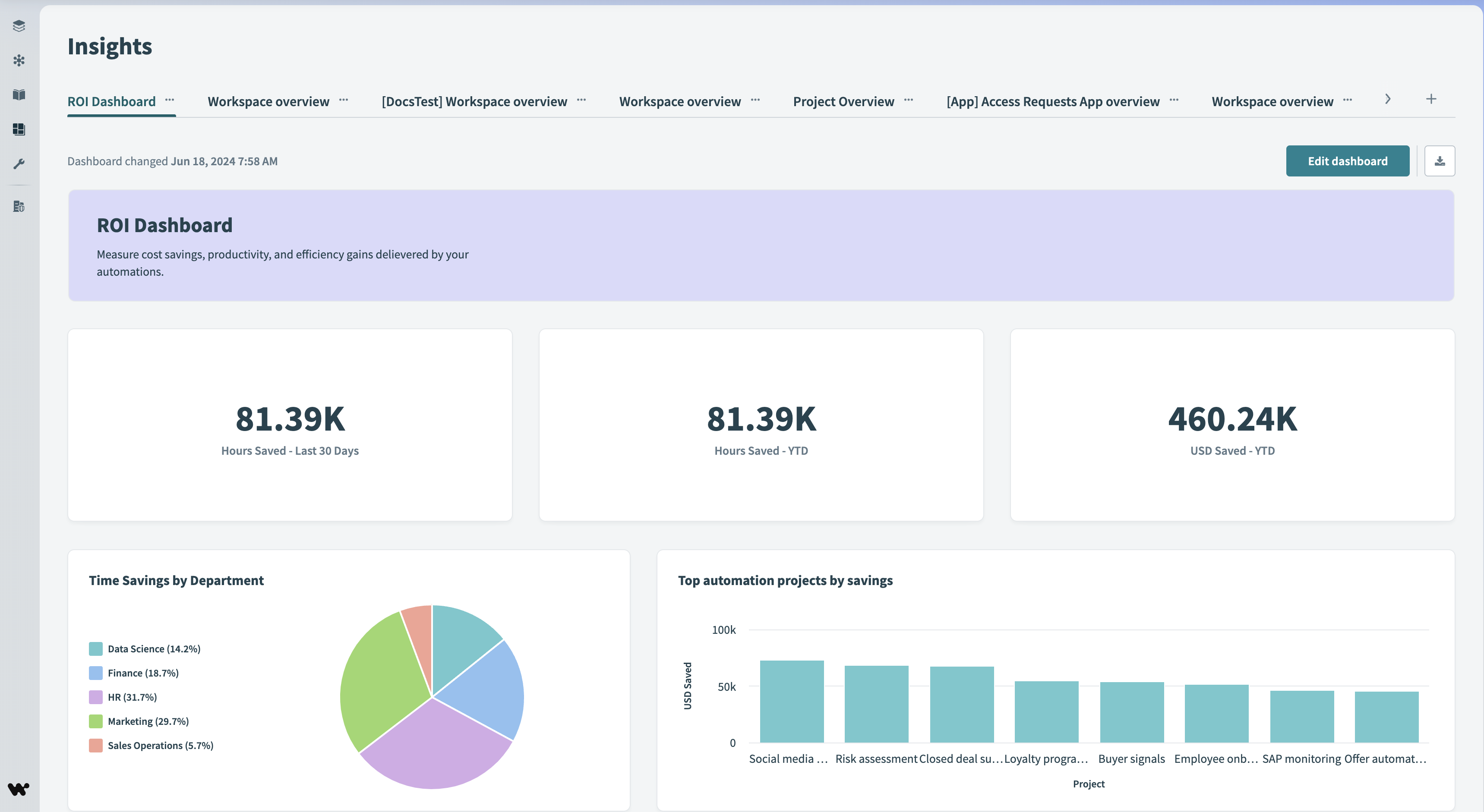Open Workspace admin from the sidebar
The image size is (1484, 812).
point(19,206)
